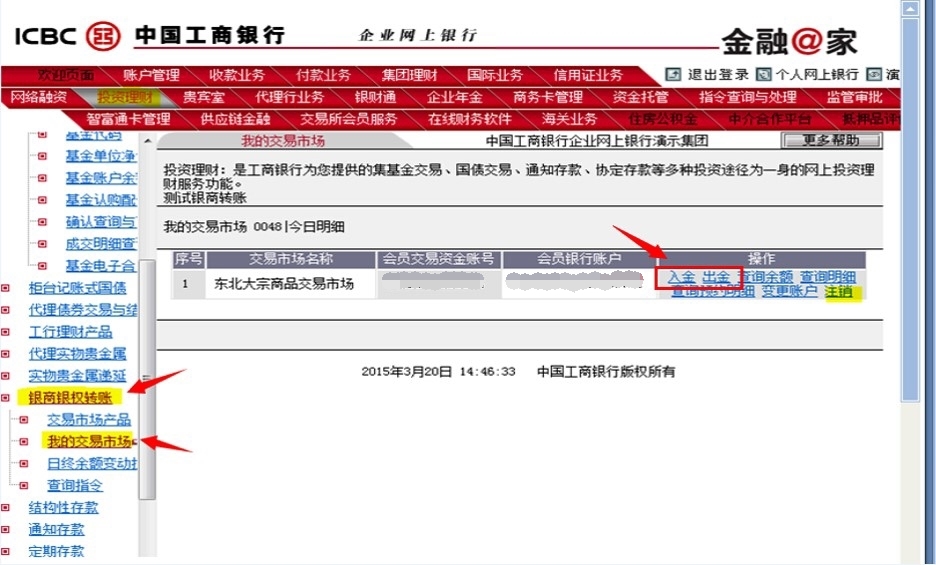Click the page scrollbar top arrow
936x565 pixels.
(910, 9)
